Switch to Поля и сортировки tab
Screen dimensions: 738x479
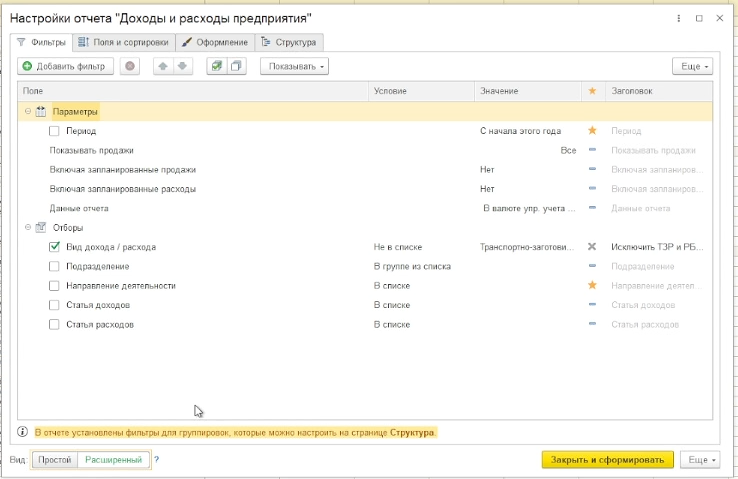click(x=124, y=42)
